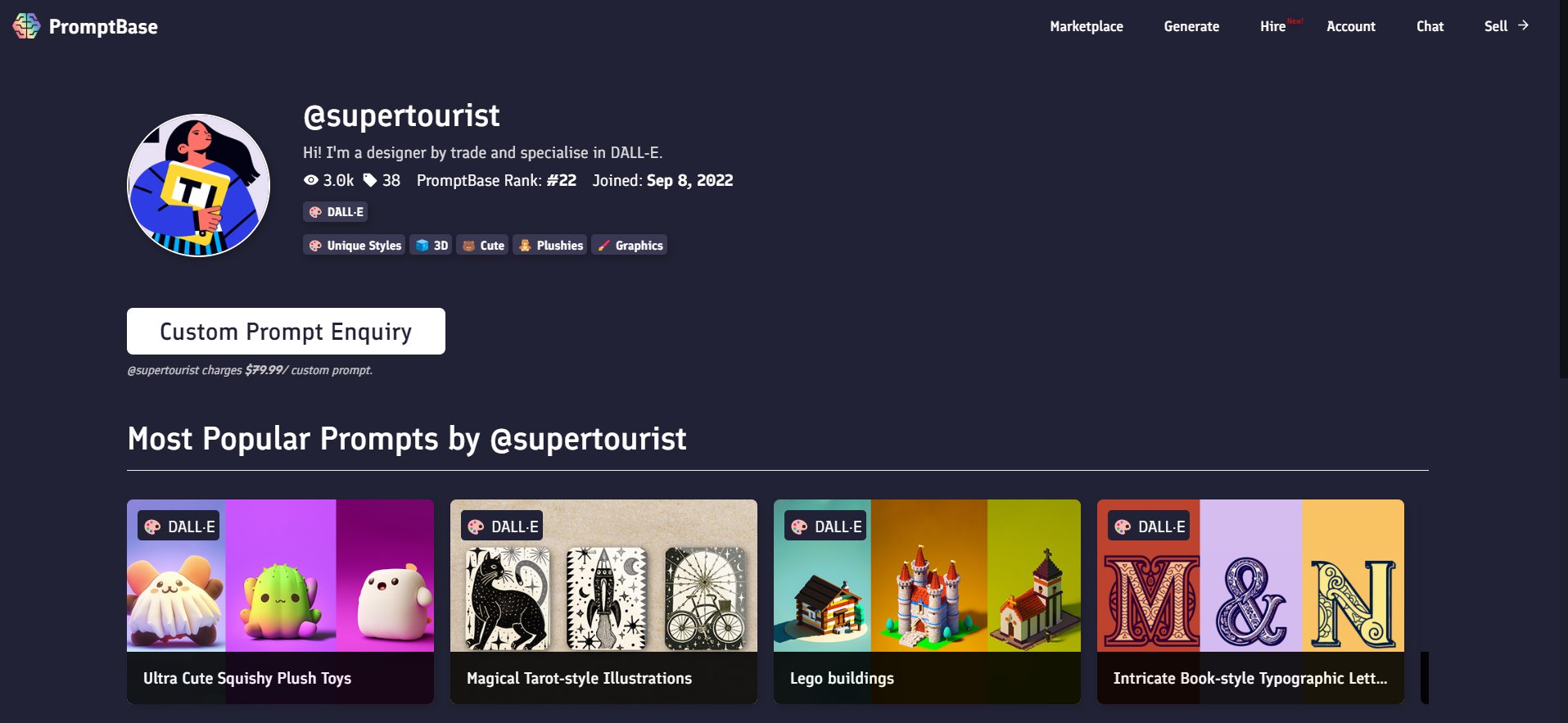Click the Magical Tarot-style Illustrations title
The width and height of the screenshot is (1568, 723).
[x=579, y=678]
